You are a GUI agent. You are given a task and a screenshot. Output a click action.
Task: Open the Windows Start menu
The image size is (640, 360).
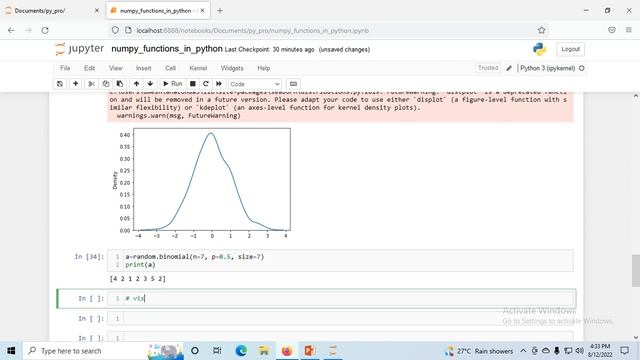[x=11, y=351]
